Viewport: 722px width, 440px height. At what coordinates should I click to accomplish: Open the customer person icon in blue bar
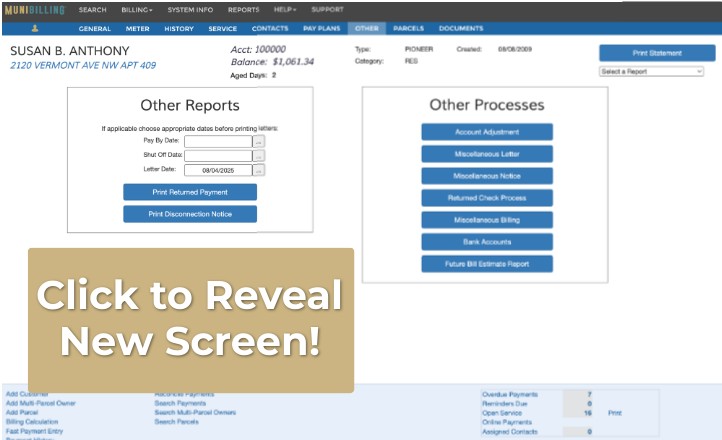point(35,29)
